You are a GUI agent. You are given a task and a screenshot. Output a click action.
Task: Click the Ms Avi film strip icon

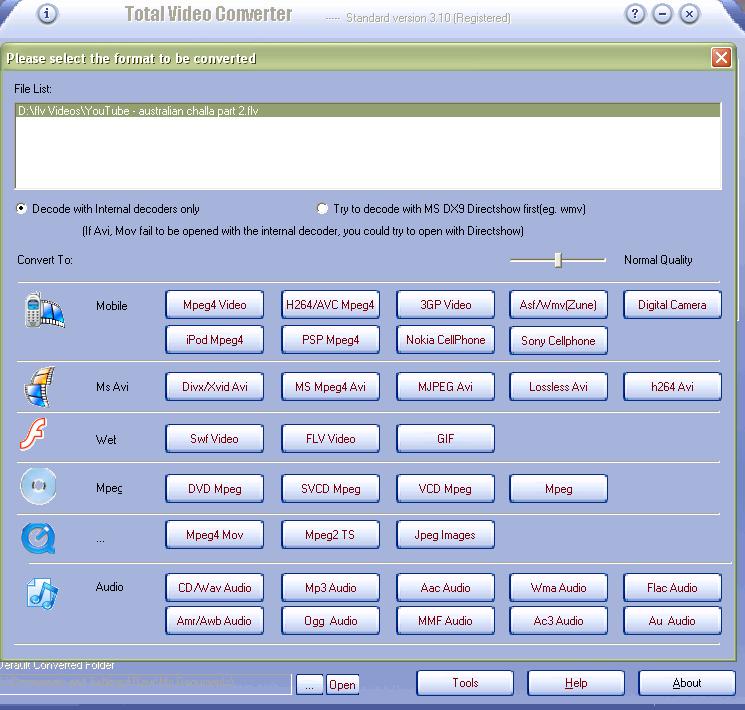click(x=39, y=386)
